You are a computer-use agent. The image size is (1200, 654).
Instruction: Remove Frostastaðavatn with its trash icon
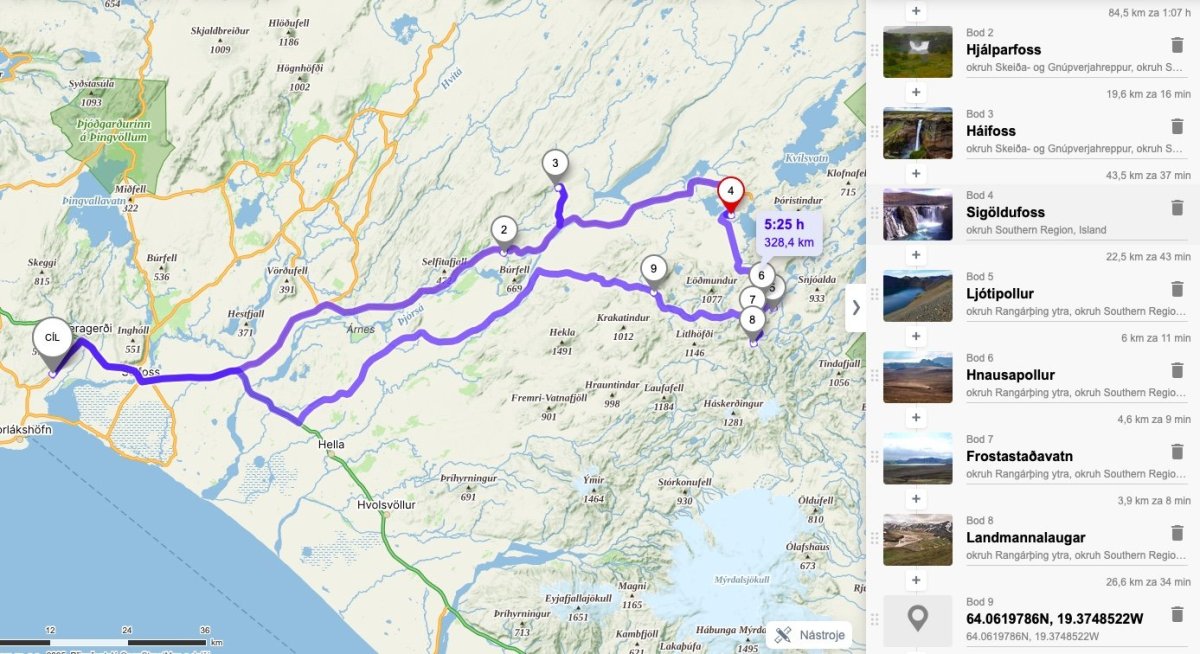pyautogui.click(x=1176, y=451)
